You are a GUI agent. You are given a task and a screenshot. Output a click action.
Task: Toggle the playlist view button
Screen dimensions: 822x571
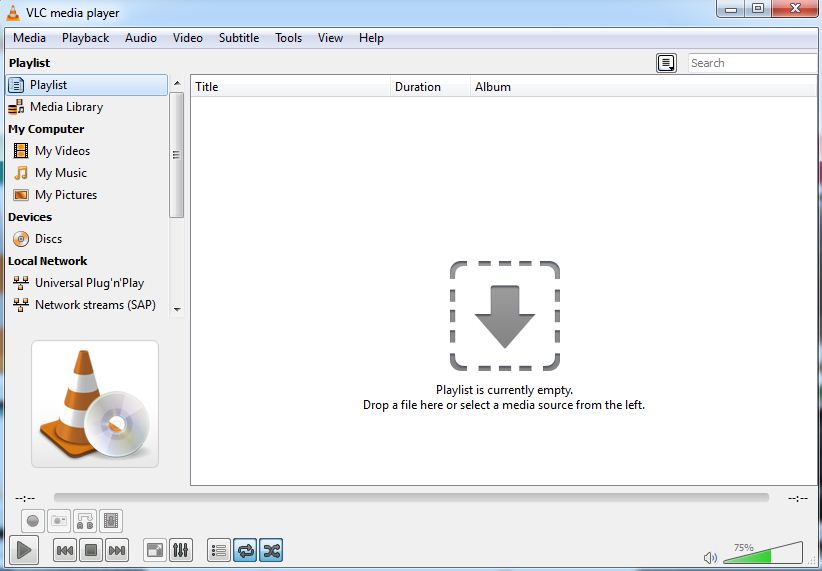219,550
